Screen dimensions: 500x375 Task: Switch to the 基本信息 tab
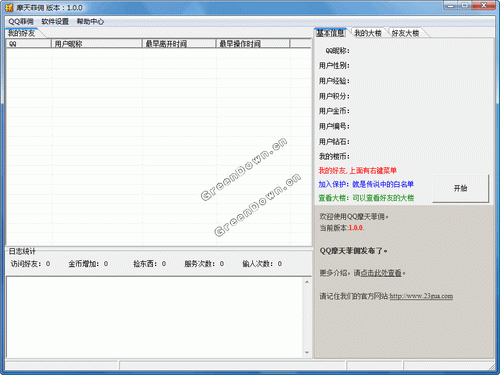pos(330,33)
